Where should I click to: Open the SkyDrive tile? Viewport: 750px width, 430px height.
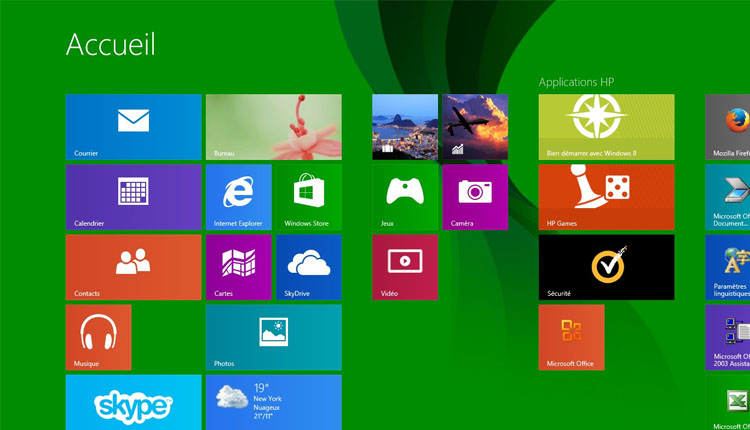pos(309,267)
